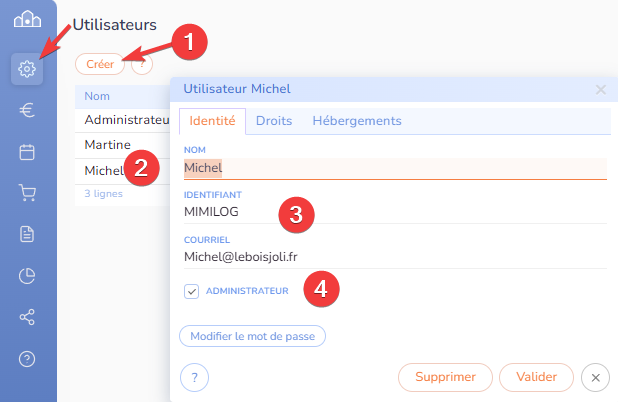Open the share connections icon
The width and height of the screenshot is (618, 402).
pos(27,317)
